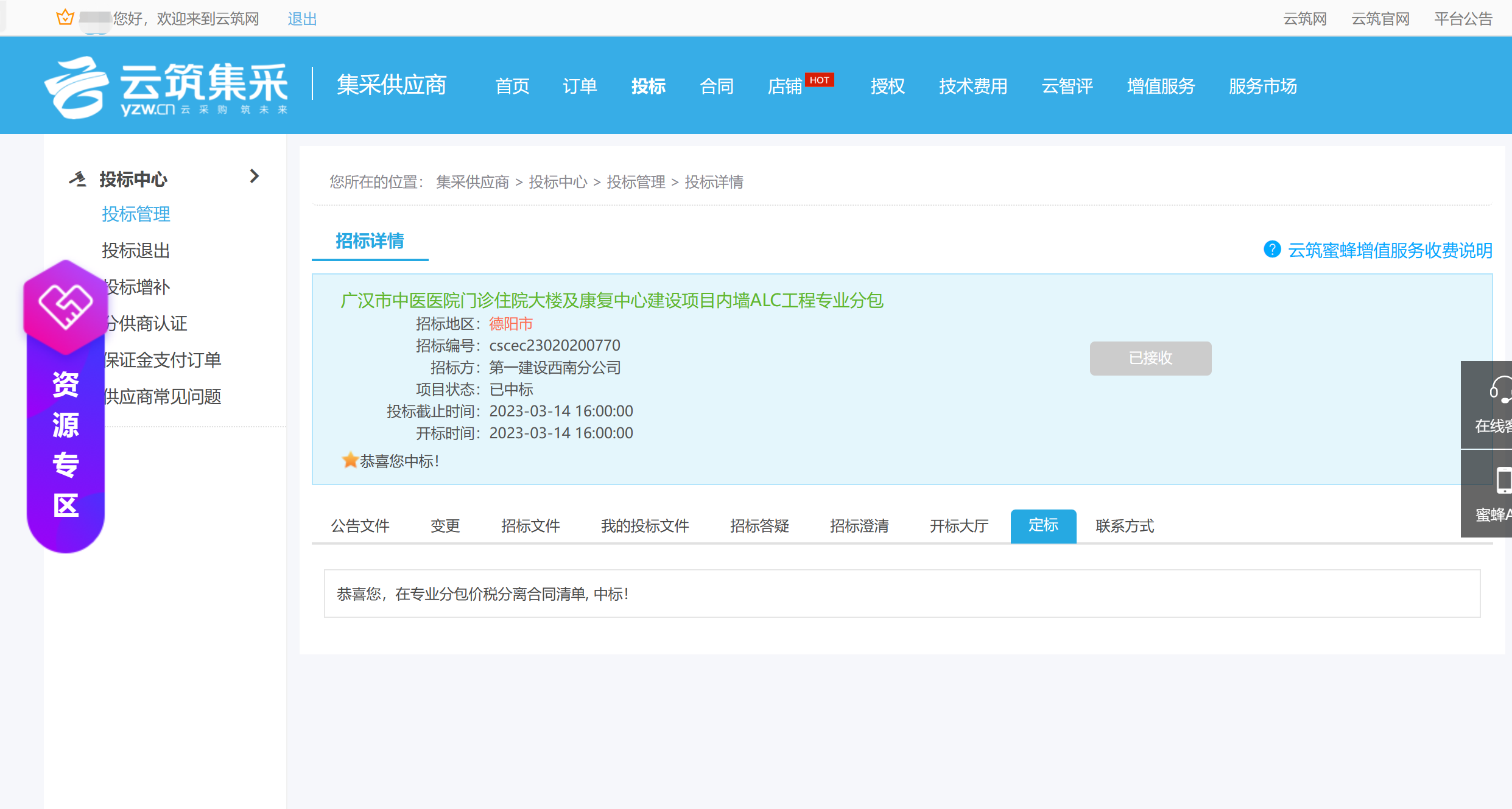Image resolution: width=1512 pixels, height=809 pixels.
Task: Click the 第一建设西南分公司 tenderer text
Action: 555,367
